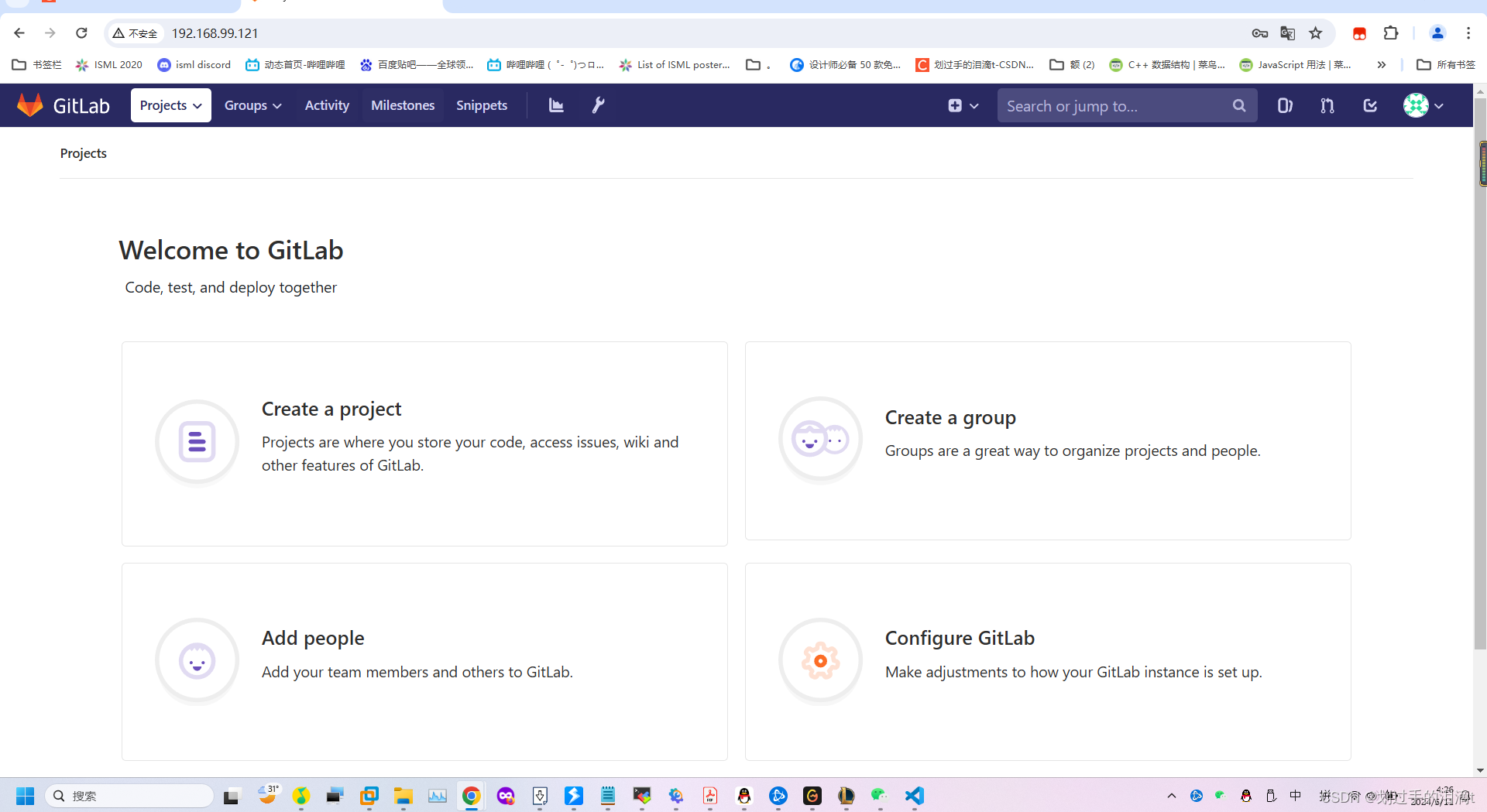
Task: Open the red extension icon in toolbar
Action: pyautogui.click(x=1359, y=33)
